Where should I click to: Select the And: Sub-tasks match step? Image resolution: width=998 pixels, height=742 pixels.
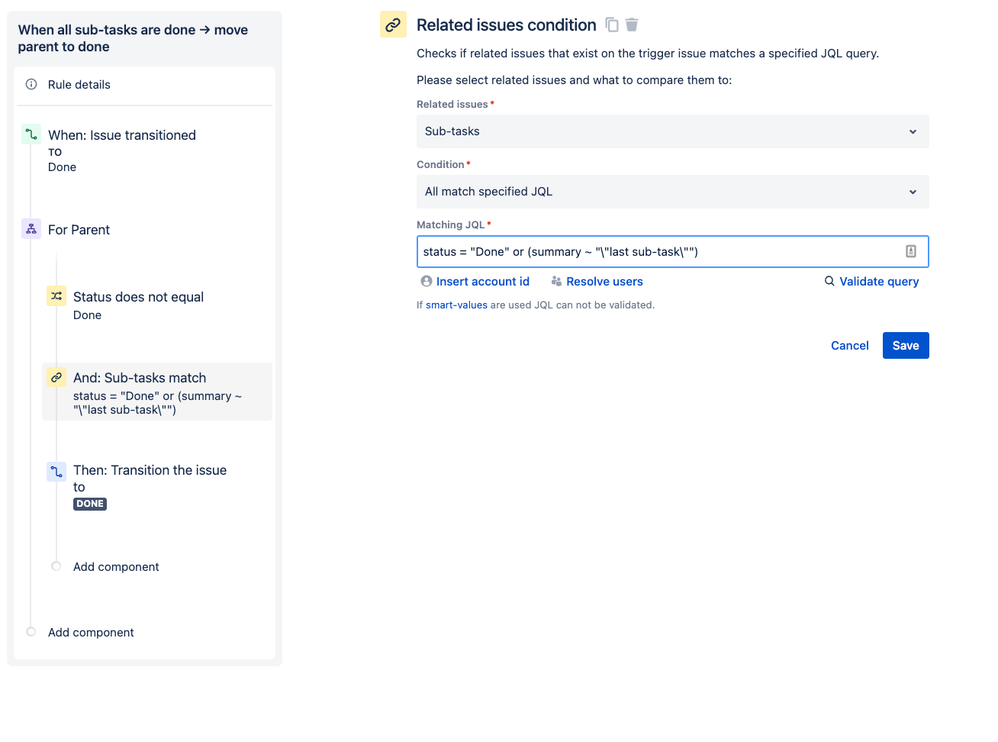(x=157, y=391)
